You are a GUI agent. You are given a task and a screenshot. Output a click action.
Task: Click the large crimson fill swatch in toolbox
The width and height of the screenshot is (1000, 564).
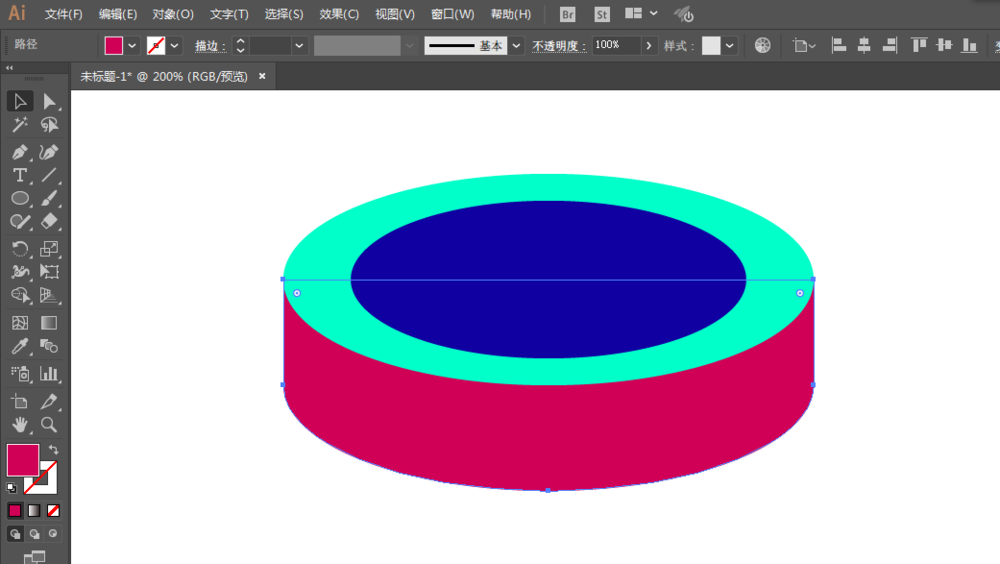click(x=22, y=460)
